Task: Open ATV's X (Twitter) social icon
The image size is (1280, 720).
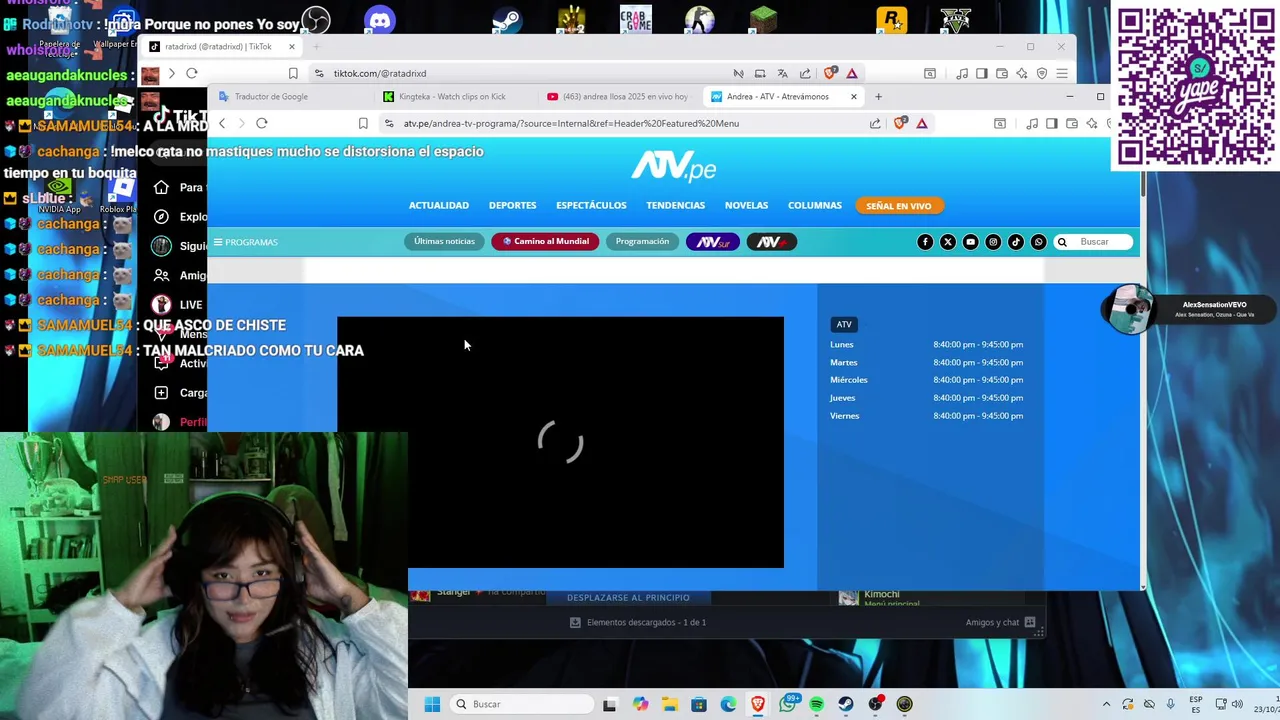Action: (x=948, y=242)
